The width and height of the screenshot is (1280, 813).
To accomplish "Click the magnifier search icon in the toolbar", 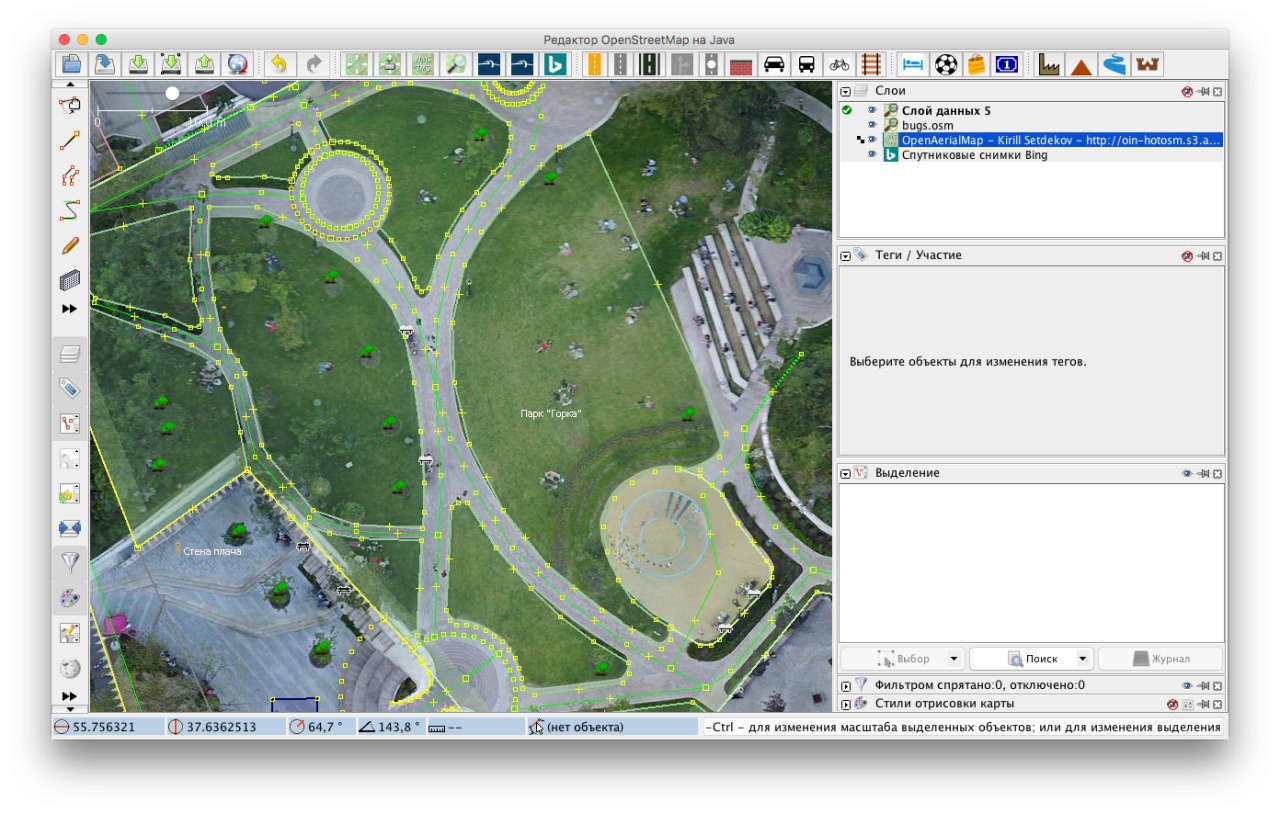I will 456,64.
